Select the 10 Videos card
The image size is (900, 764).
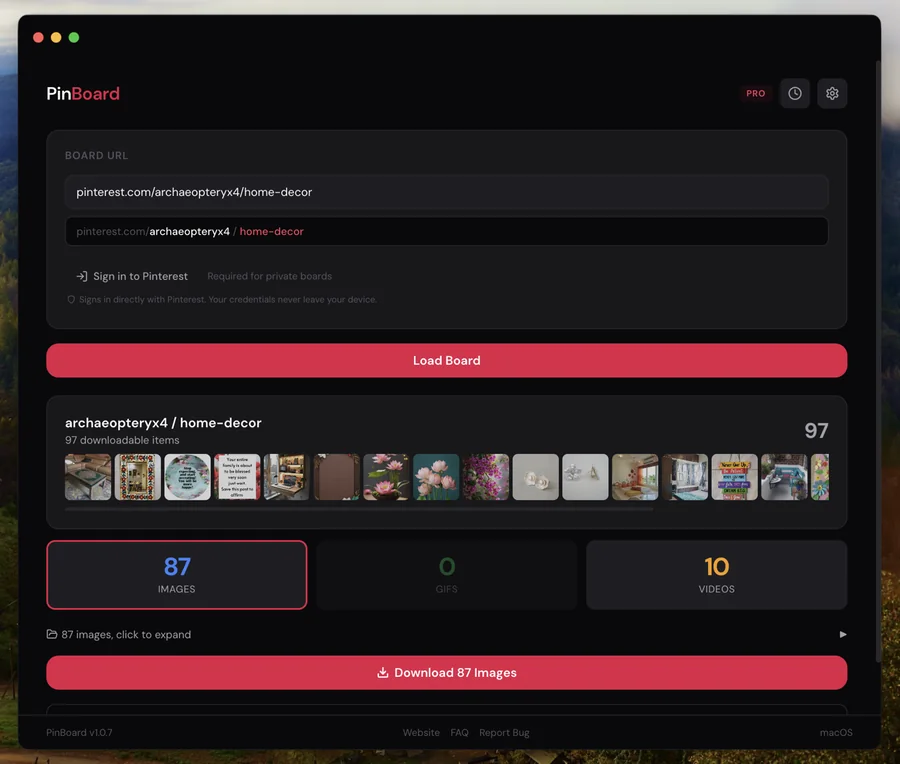tap(716, 575)
